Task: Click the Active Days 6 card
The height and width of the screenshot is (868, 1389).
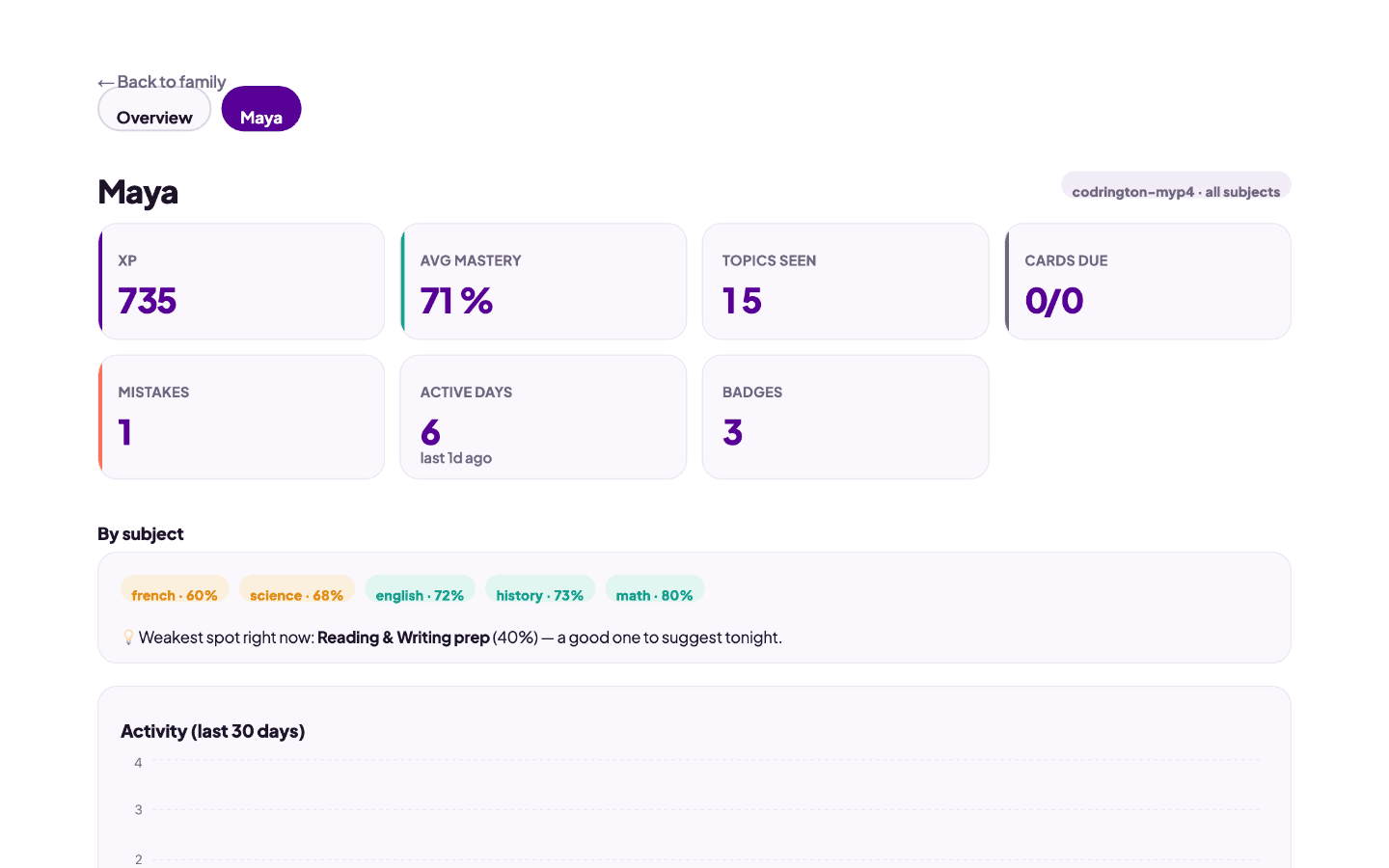Action: tap(543, 417)
